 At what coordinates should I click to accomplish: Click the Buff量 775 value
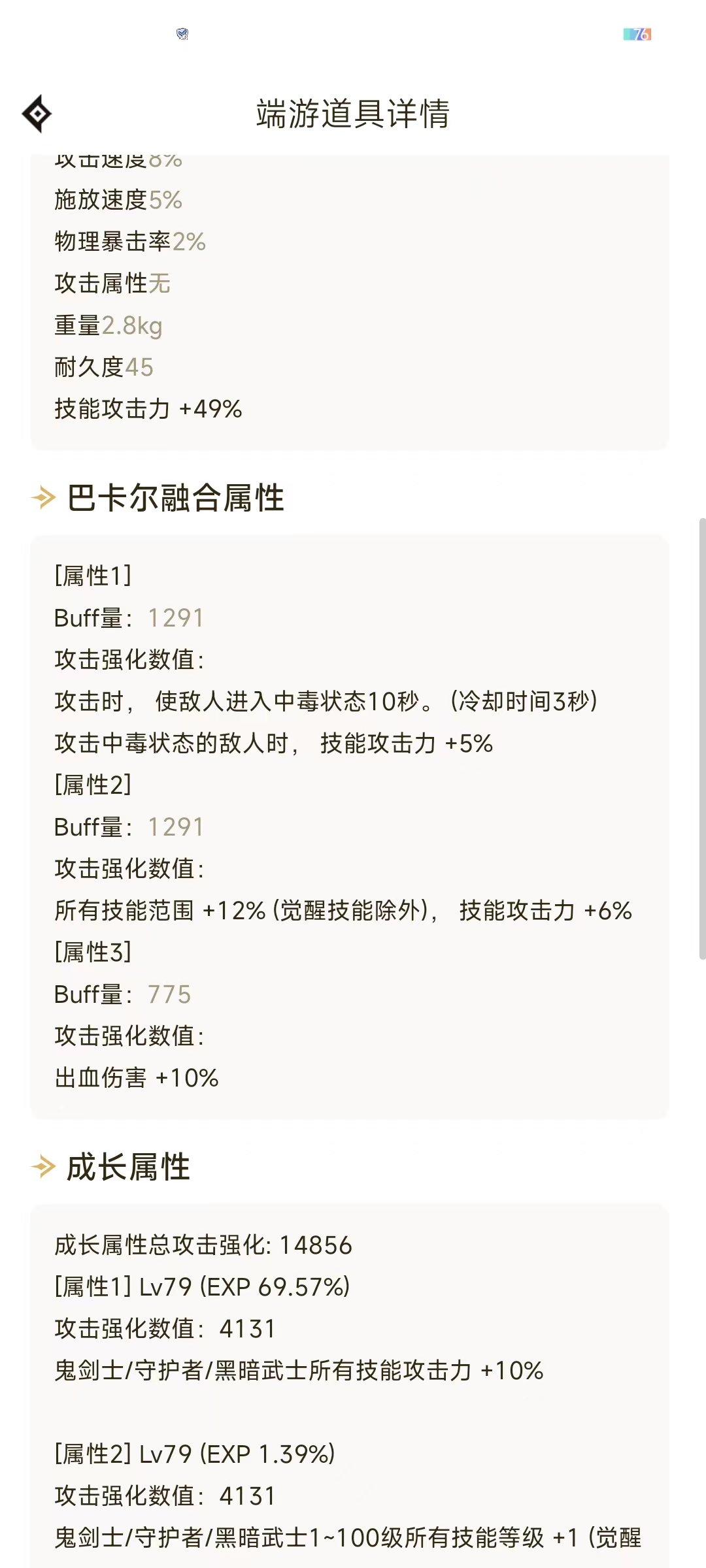(169, 994)
